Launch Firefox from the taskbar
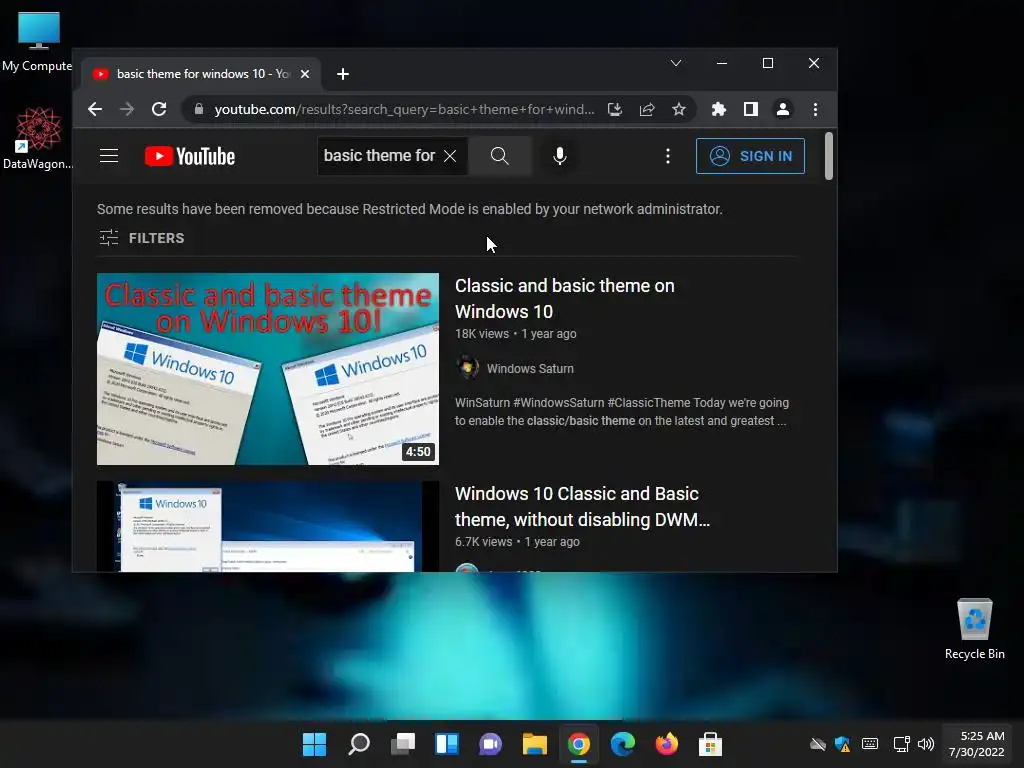This screenshot has height=768, width=1024. click(x=667, y=744)
